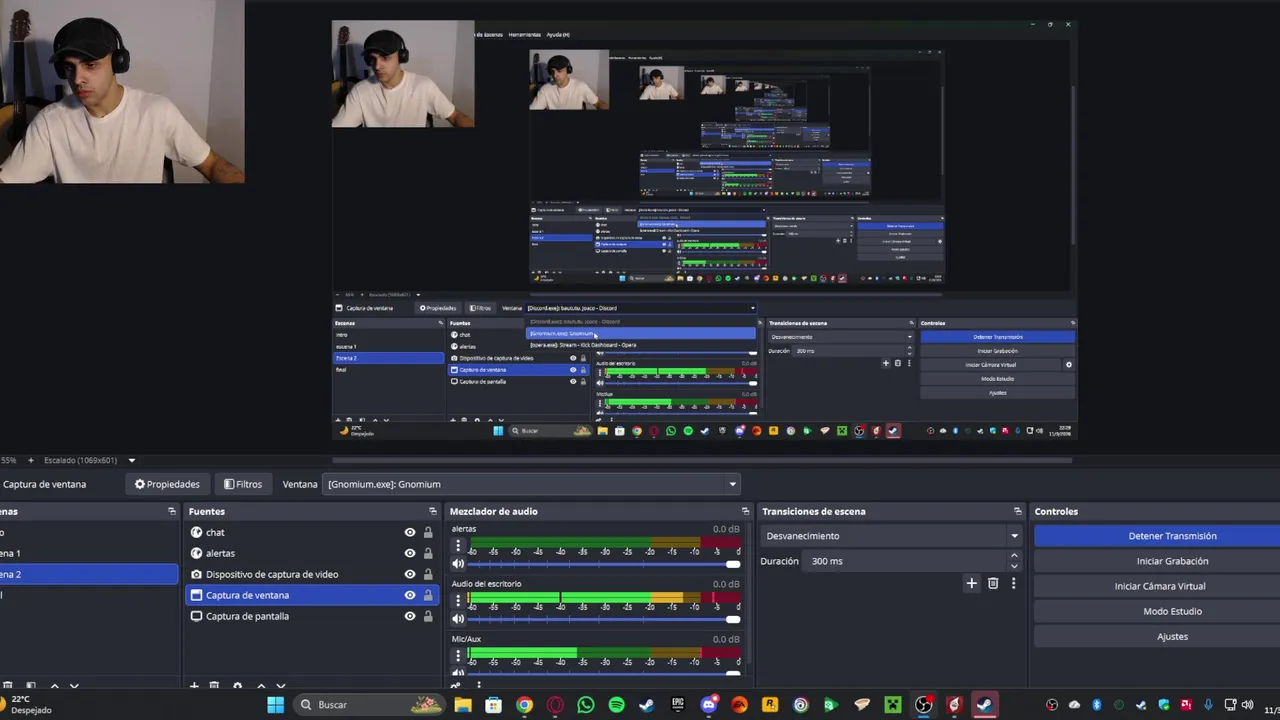The height and width of the screenshot is (720, 1280).
Task: Click the webcam image in the preview
Action: coord(122,92)
